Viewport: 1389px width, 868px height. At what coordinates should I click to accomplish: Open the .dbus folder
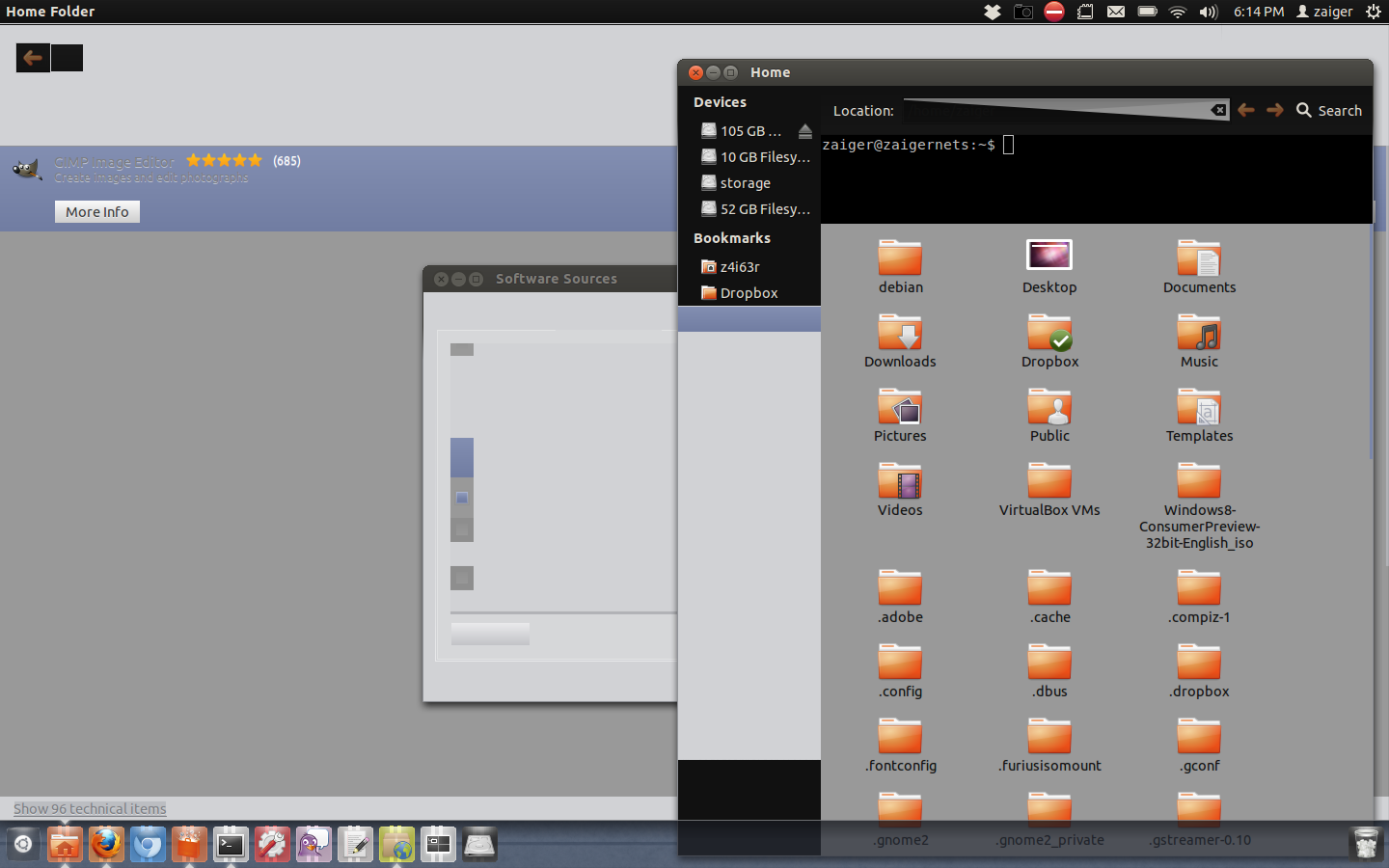point(1049,671)
